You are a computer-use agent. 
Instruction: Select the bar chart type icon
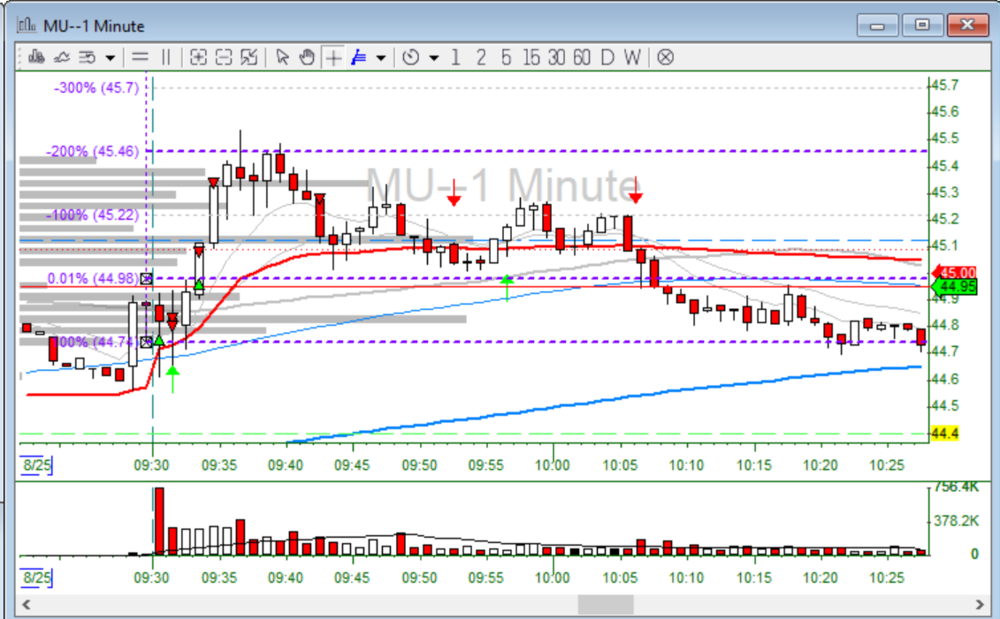click(x=38, y=58)
